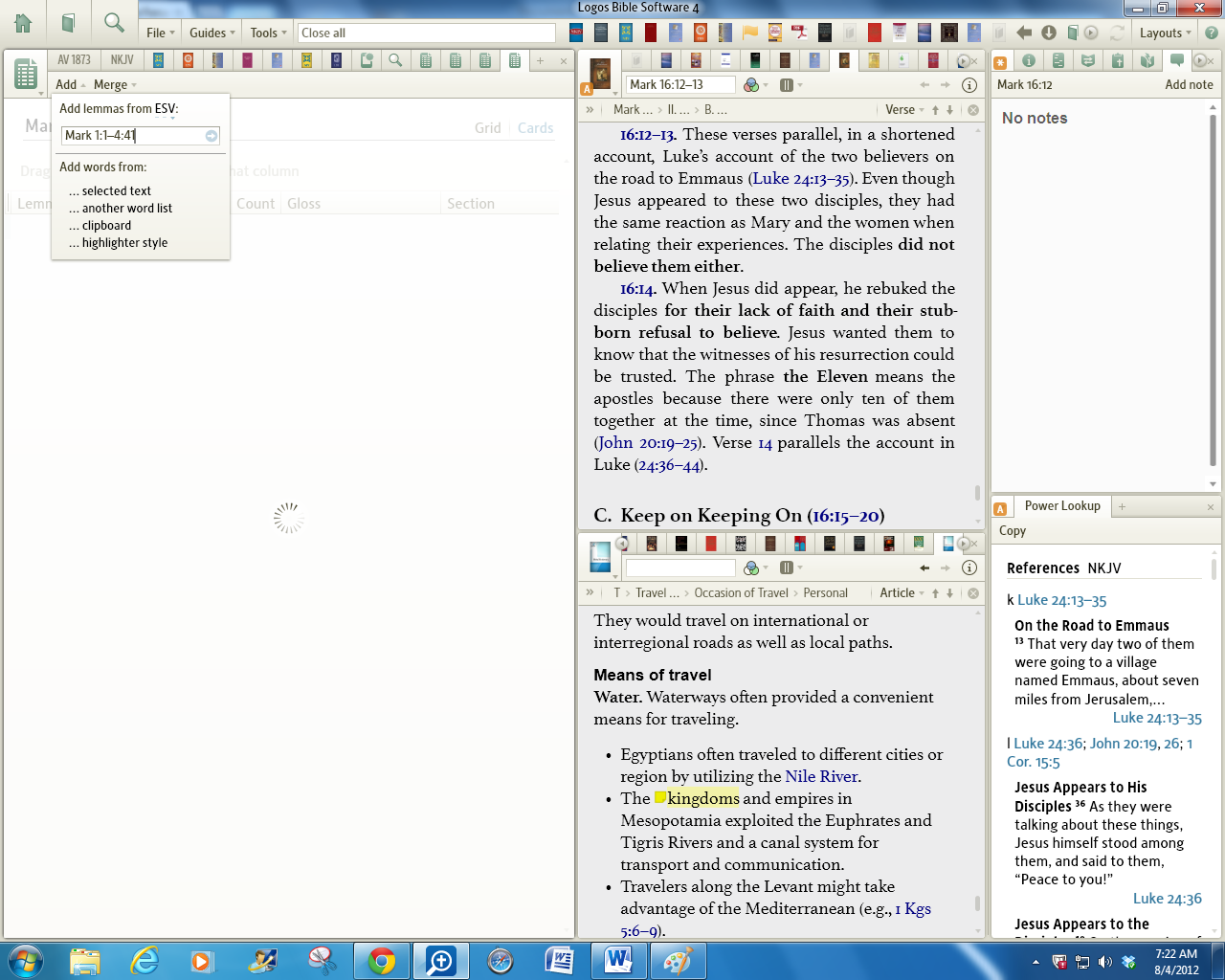Switch word list to Cards view
The image size is (1225, 980).
(x=535, y=128)
